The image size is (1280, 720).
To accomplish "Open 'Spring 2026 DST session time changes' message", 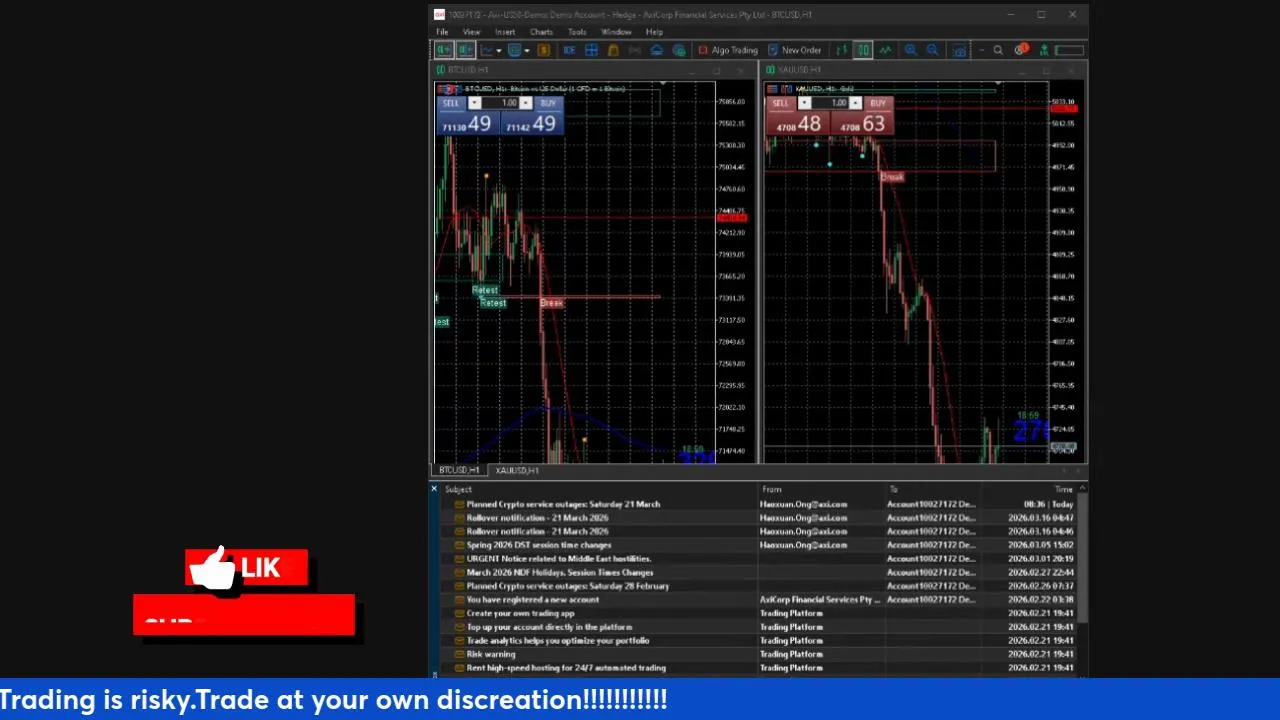I will [757, 545].
